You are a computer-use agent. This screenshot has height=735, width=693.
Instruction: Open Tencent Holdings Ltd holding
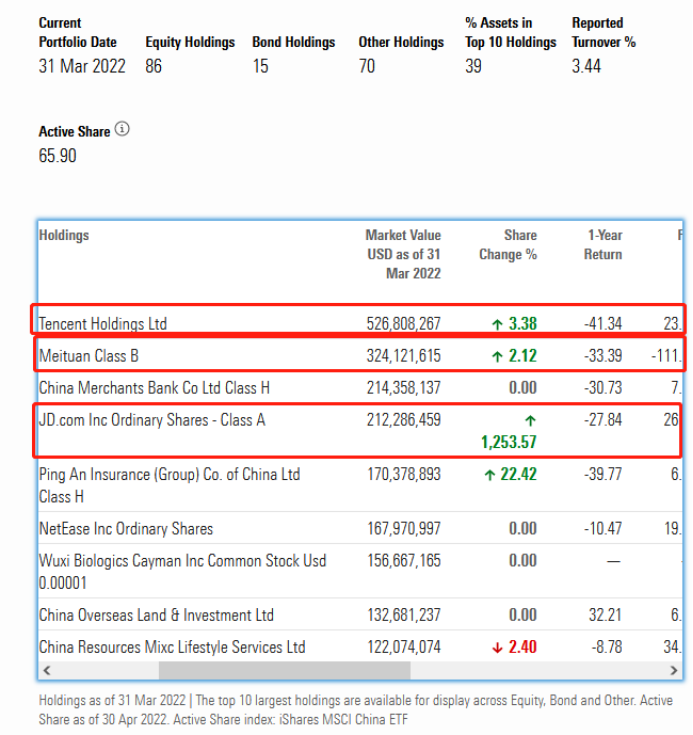tap(103, 323)
